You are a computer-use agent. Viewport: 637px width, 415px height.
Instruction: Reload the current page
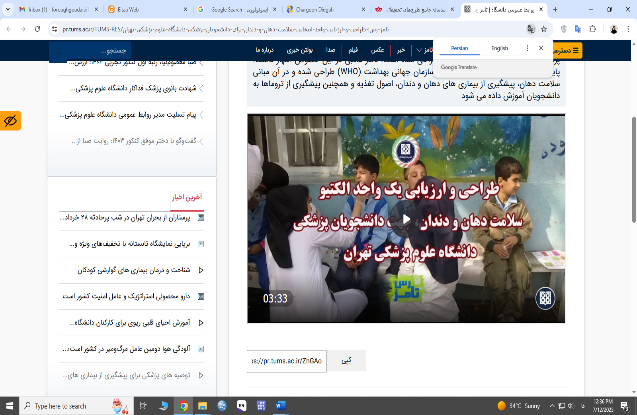click(37, 29)
